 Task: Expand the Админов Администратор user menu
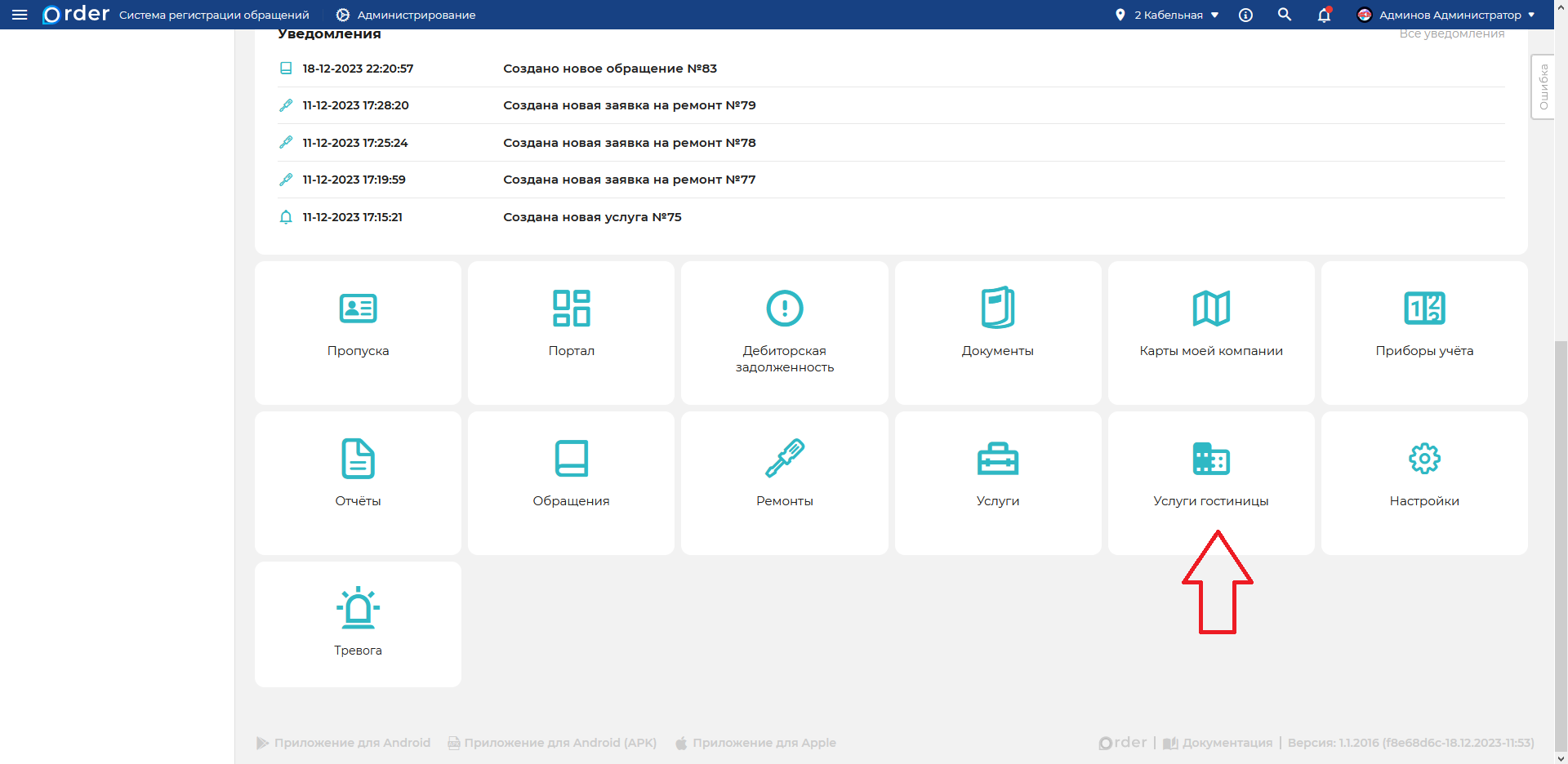pyautogui.click(x=1445, y=15)
